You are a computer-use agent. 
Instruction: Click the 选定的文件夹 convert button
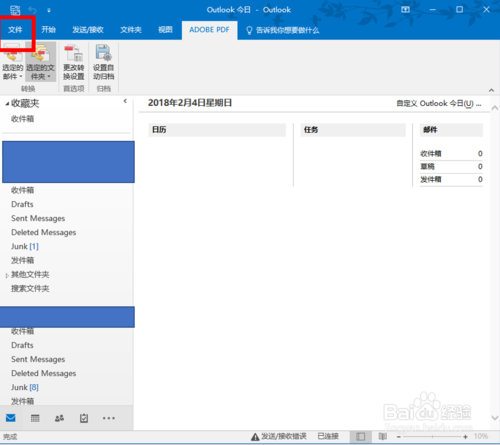[x=40, y=62]
